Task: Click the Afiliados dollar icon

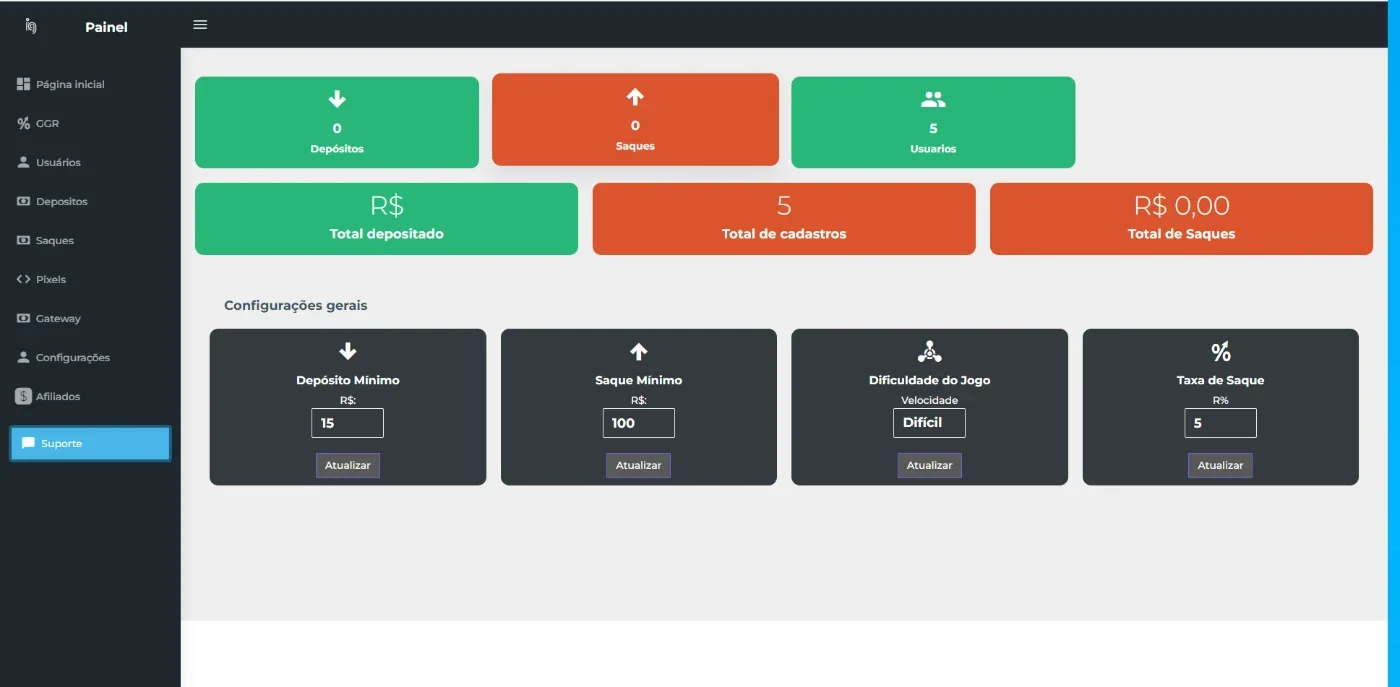Action: coord(24,396)
